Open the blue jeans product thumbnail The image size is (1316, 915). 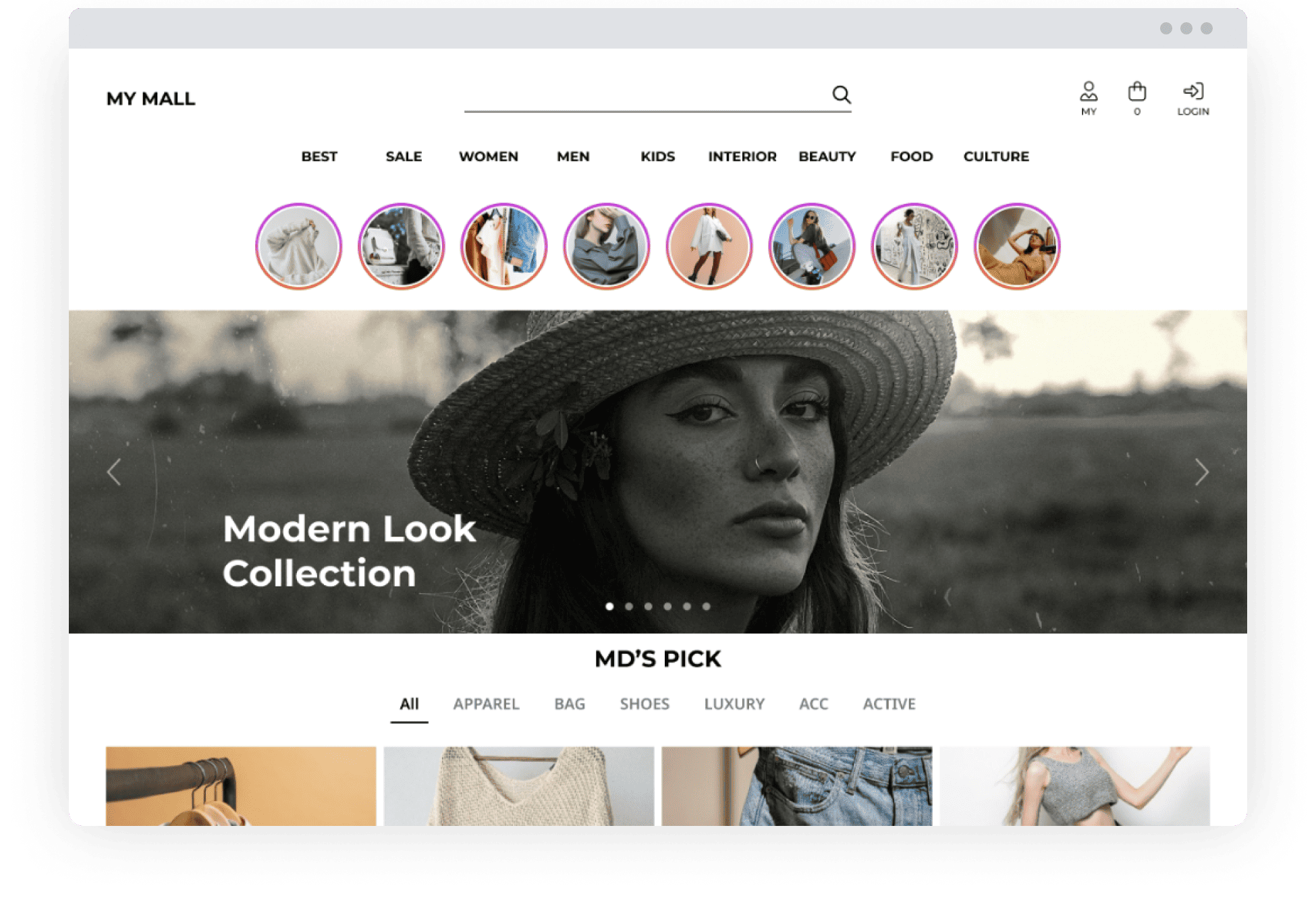796,785
